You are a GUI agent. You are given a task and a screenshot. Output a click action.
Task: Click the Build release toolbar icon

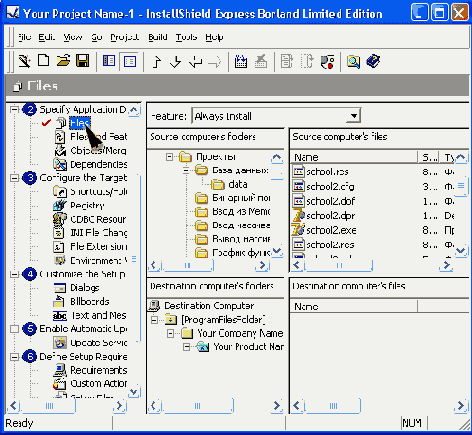241,62
